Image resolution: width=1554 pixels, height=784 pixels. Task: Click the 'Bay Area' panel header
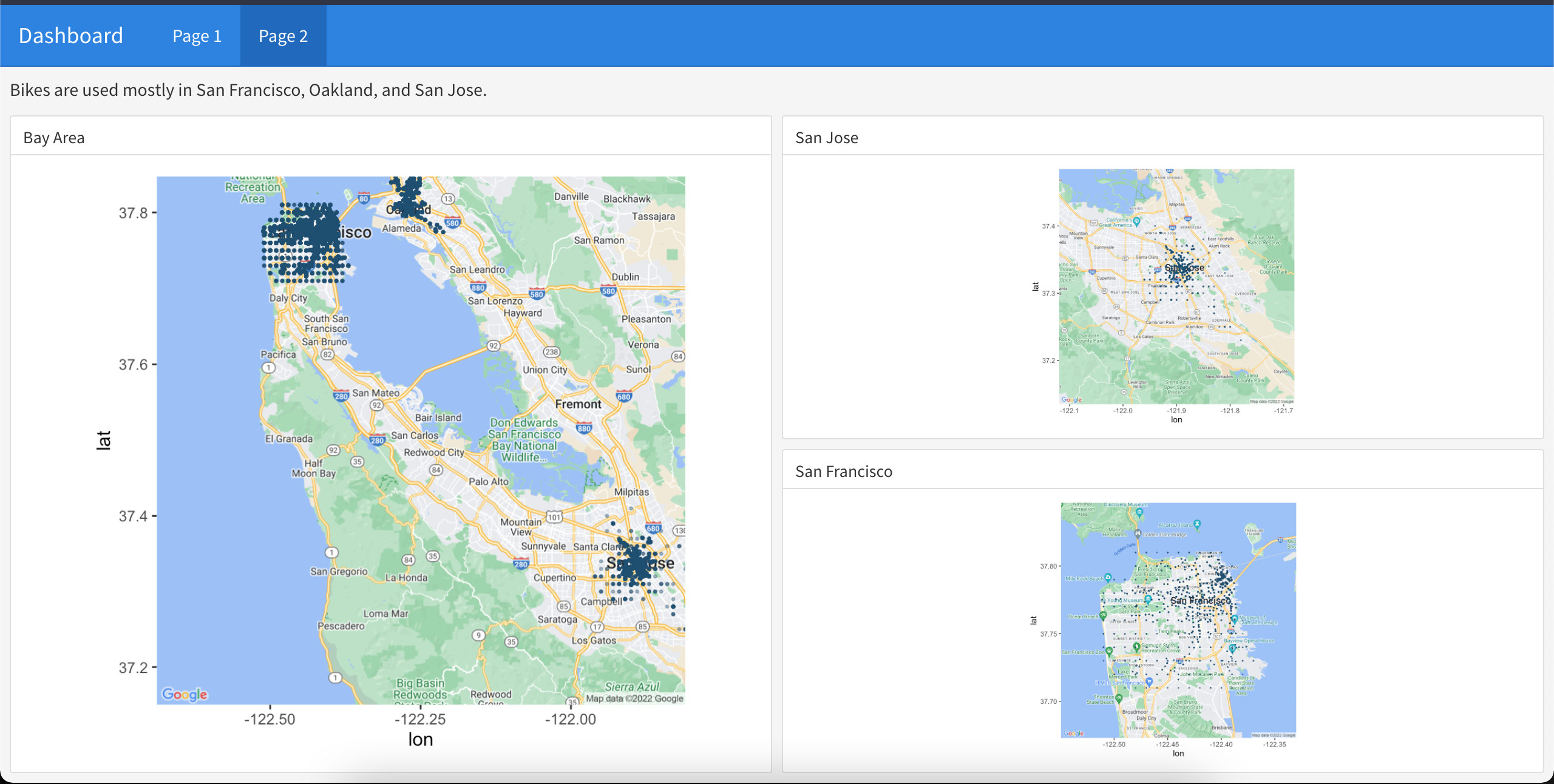[53, 137]
